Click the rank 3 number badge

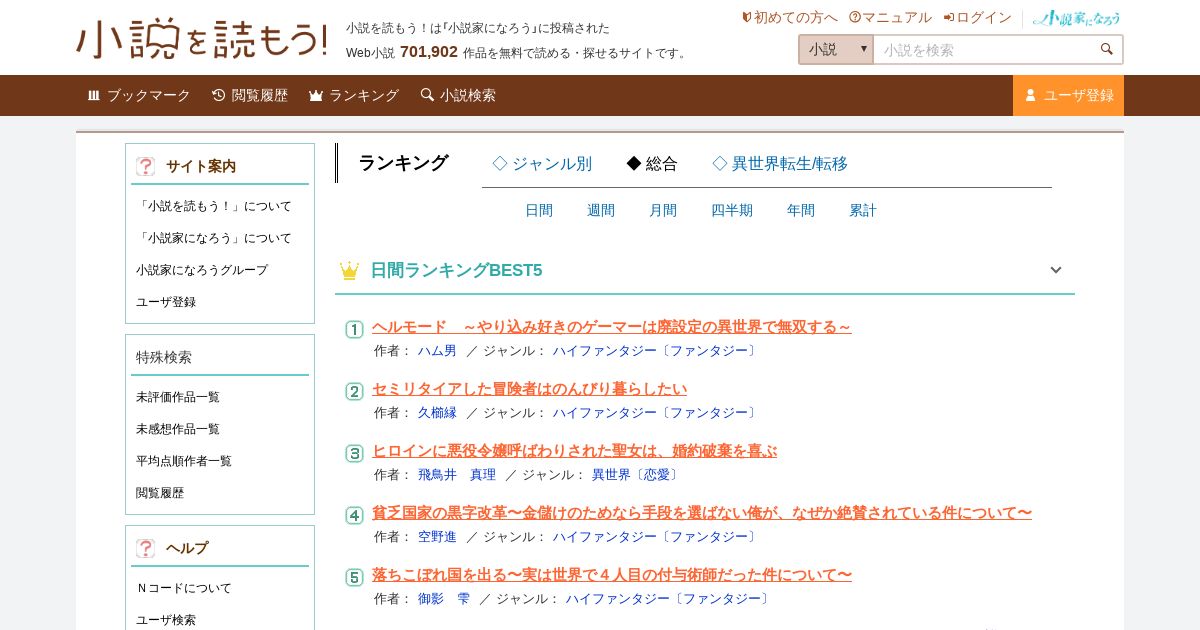click(x=354, y=453)
